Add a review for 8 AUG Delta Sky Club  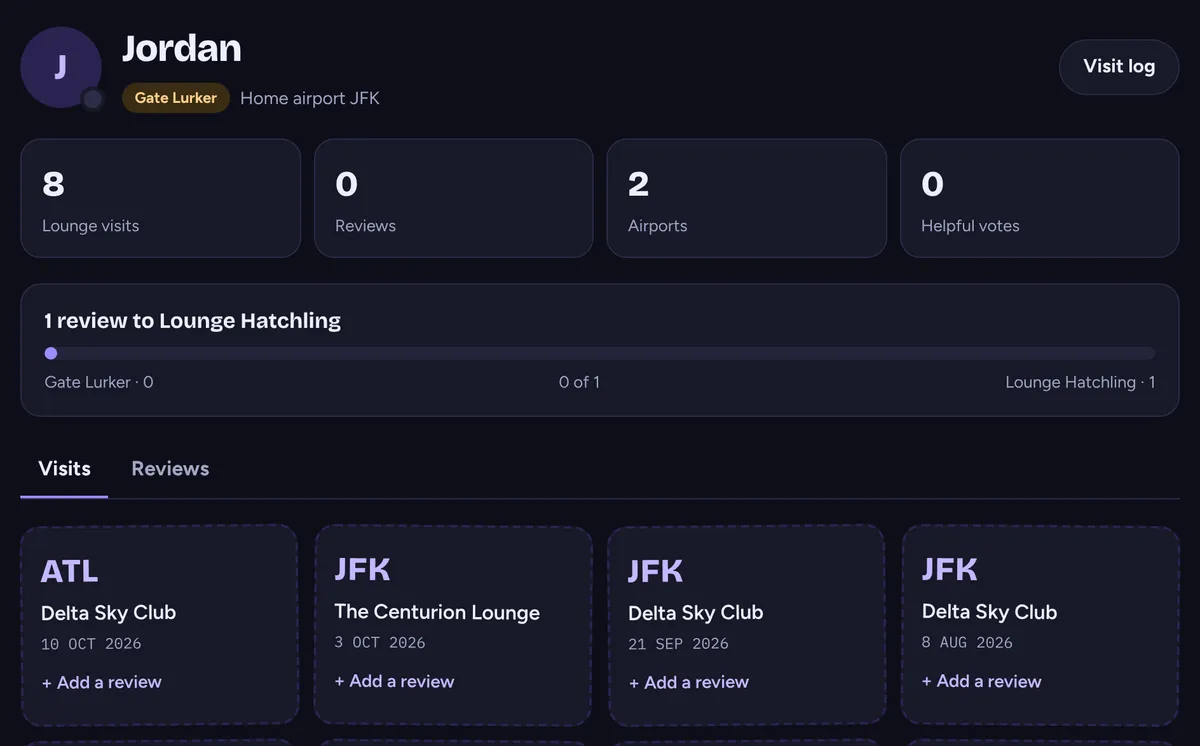(982, 681)
